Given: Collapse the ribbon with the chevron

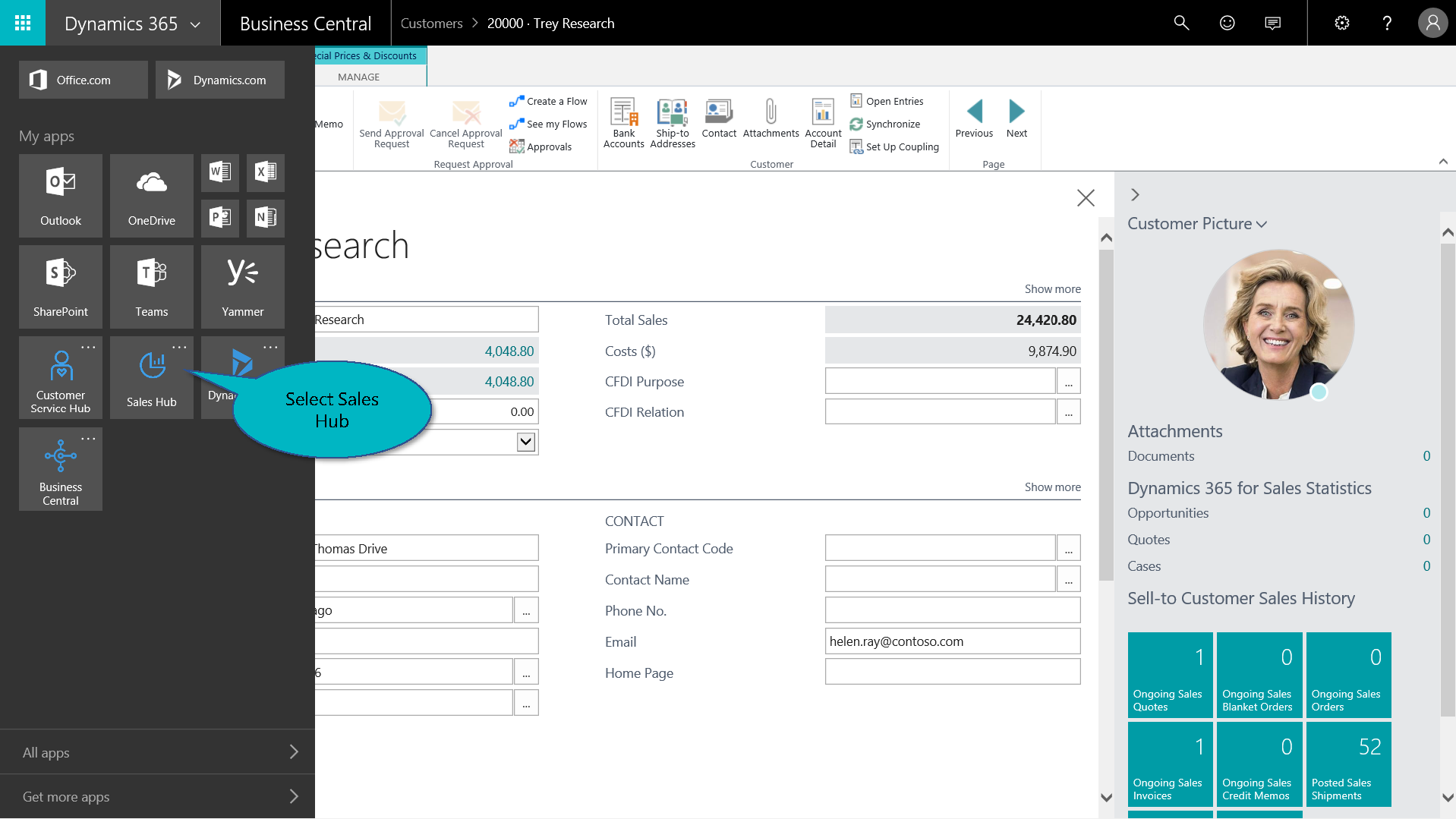Looking at the screenshot, I should (1442, 162).
